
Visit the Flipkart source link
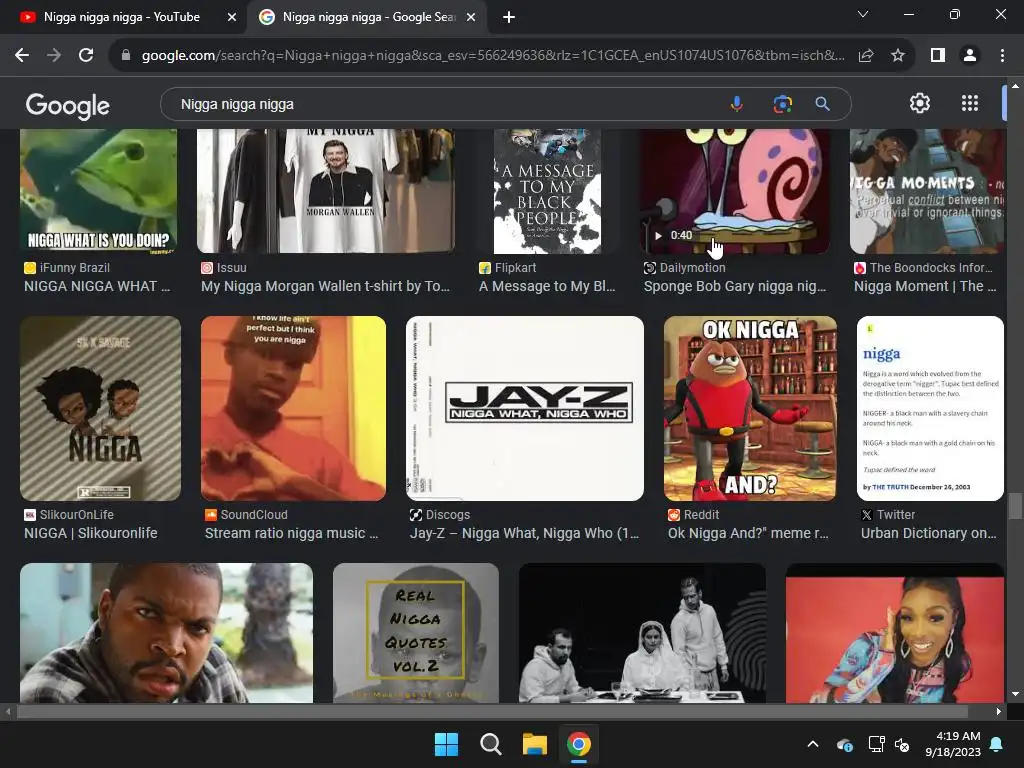507,268
